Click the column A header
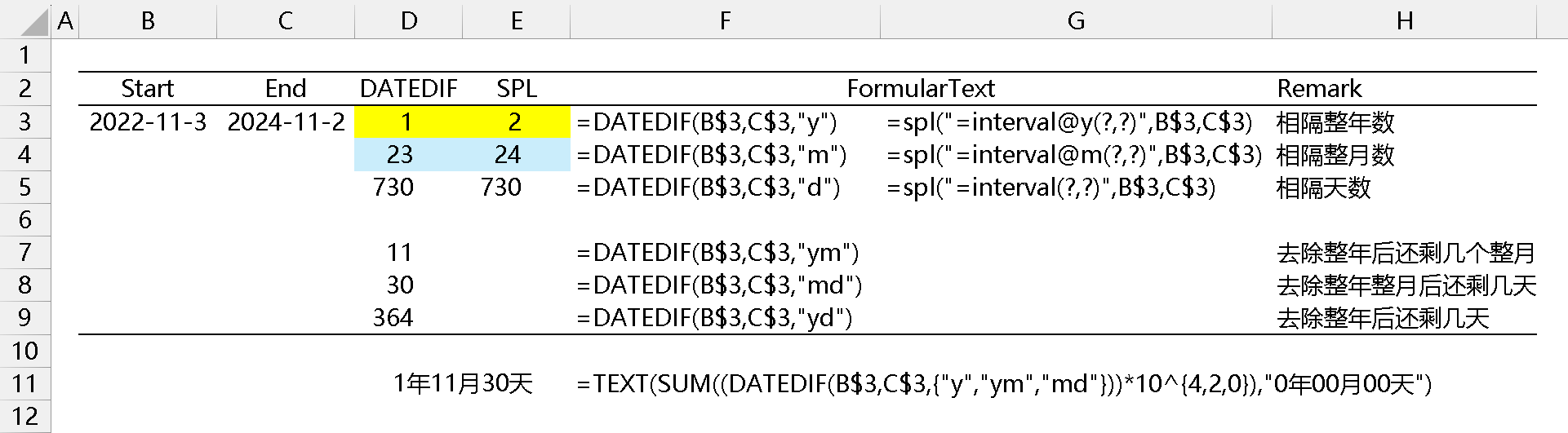Screen dimensions: 1568x433 (x=65, y=20)
